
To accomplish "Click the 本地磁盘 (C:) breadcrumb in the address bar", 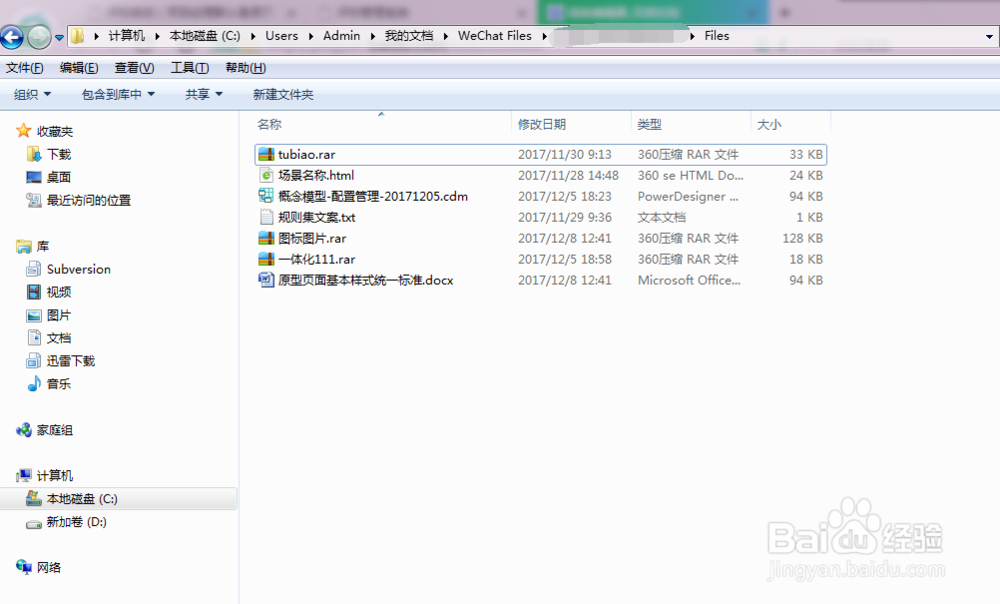I will pos(205,36).
